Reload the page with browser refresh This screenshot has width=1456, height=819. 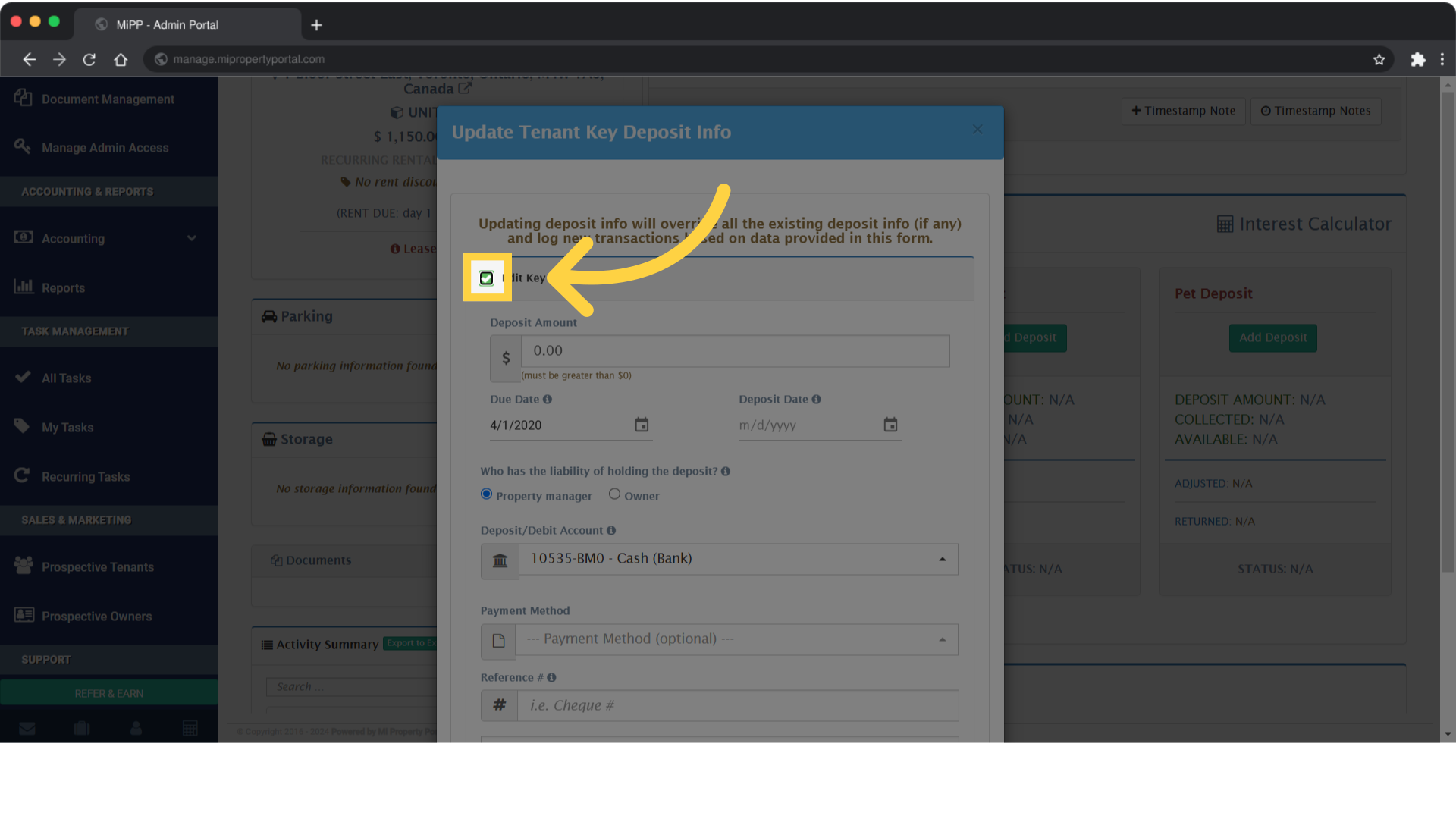click(x=89, y=59)
